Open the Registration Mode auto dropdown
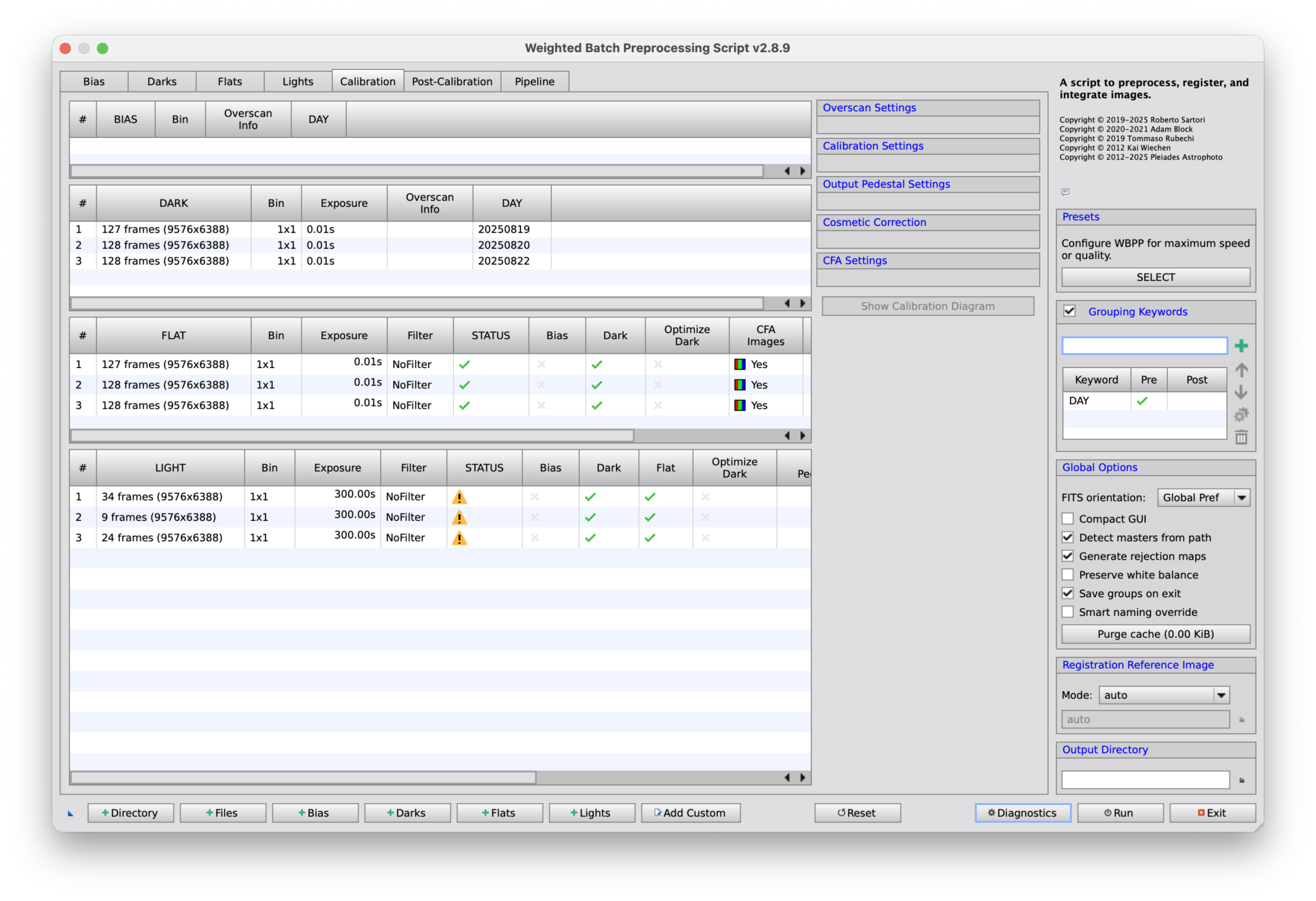This screenshot has height=901, width=1316. 1164,695
